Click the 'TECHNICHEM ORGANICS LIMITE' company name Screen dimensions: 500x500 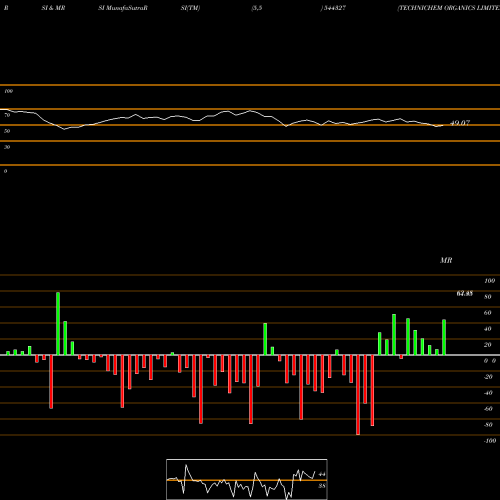tap(449, 8)
